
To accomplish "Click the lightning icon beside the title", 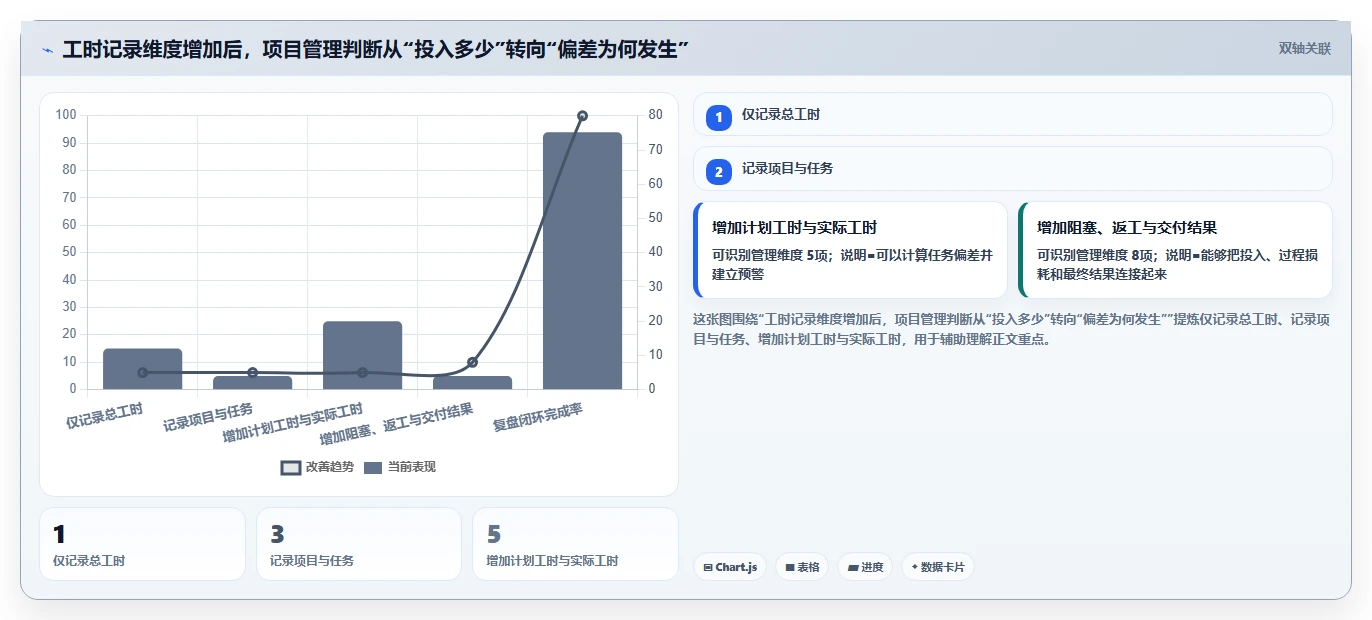I will [47, 50].
